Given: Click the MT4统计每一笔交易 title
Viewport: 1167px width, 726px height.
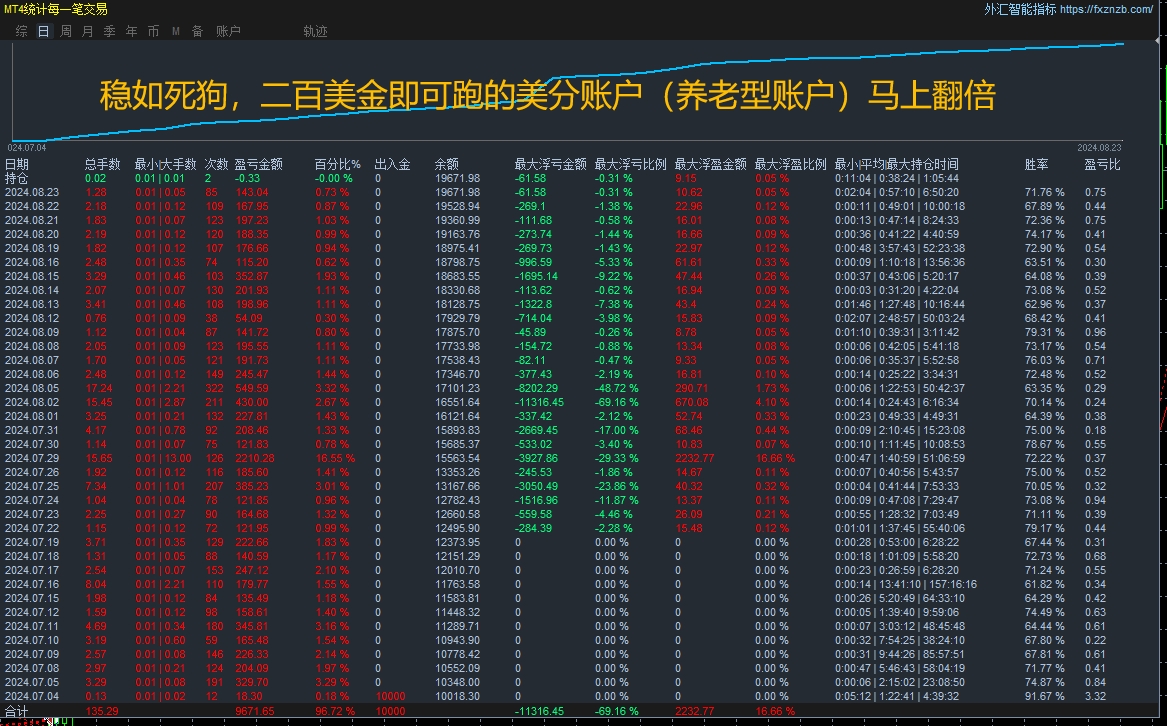Looking at the screenshot, I should (56, 9).
